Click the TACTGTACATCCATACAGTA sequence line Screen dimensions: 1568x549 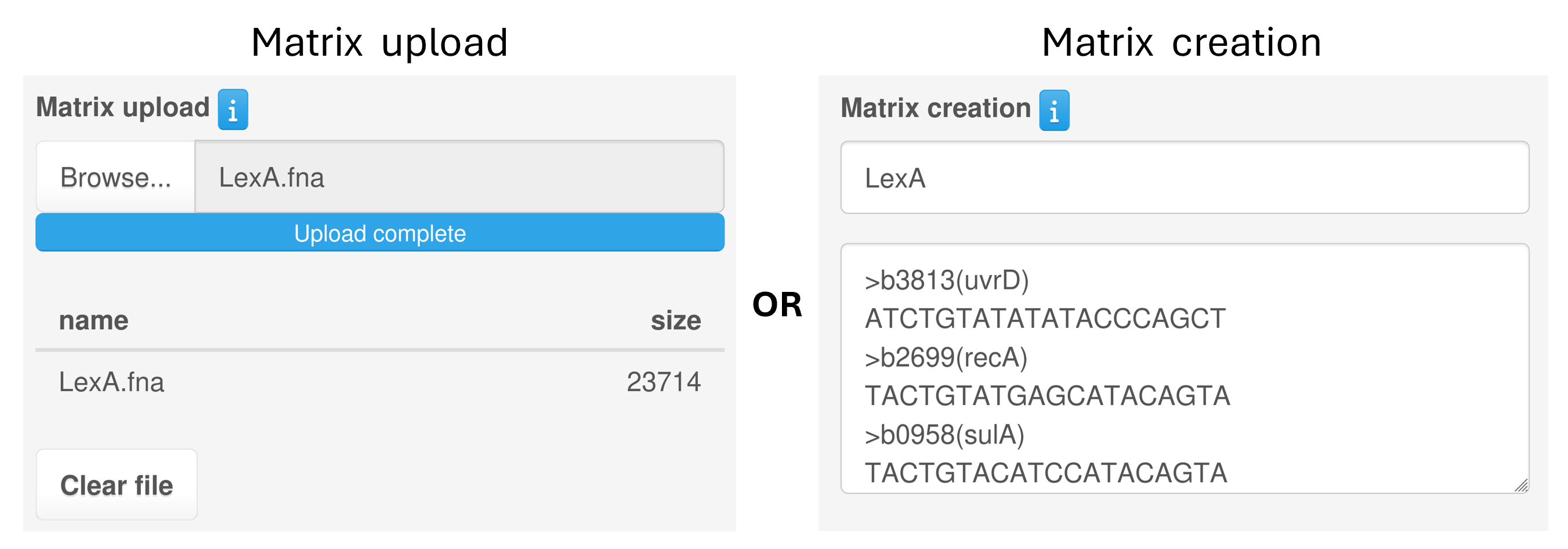pos(1046,474)
